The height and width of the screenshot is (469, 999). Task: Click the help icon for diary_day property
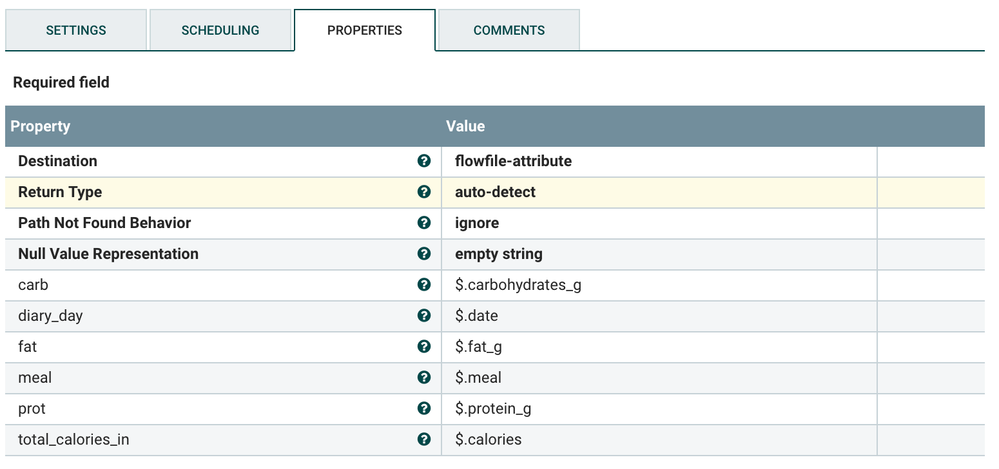(x=424, y=316)
